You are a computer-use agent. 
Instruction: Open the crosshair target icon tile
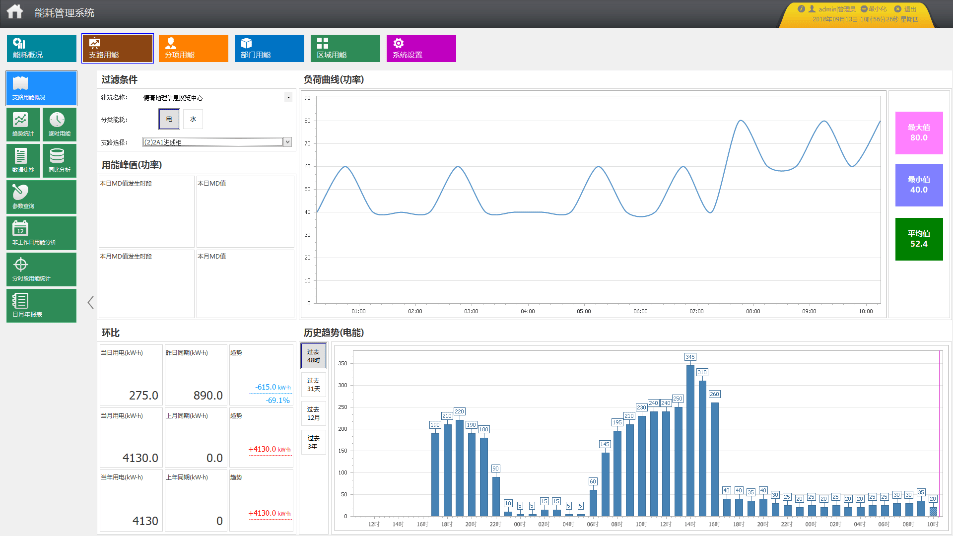click(41, 269)
